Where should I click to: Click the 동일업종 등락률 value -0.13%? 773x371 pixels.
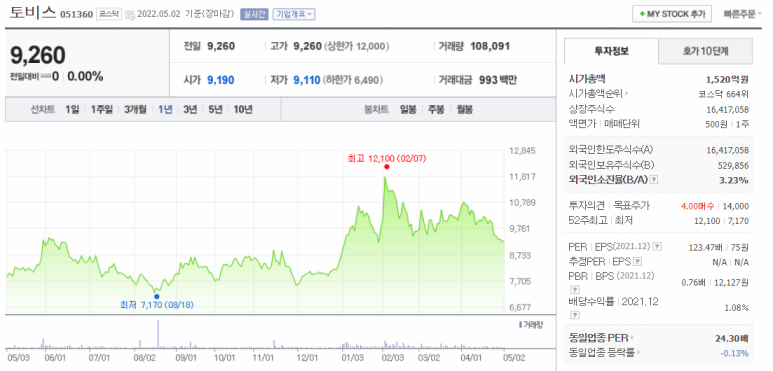(734, 353)
